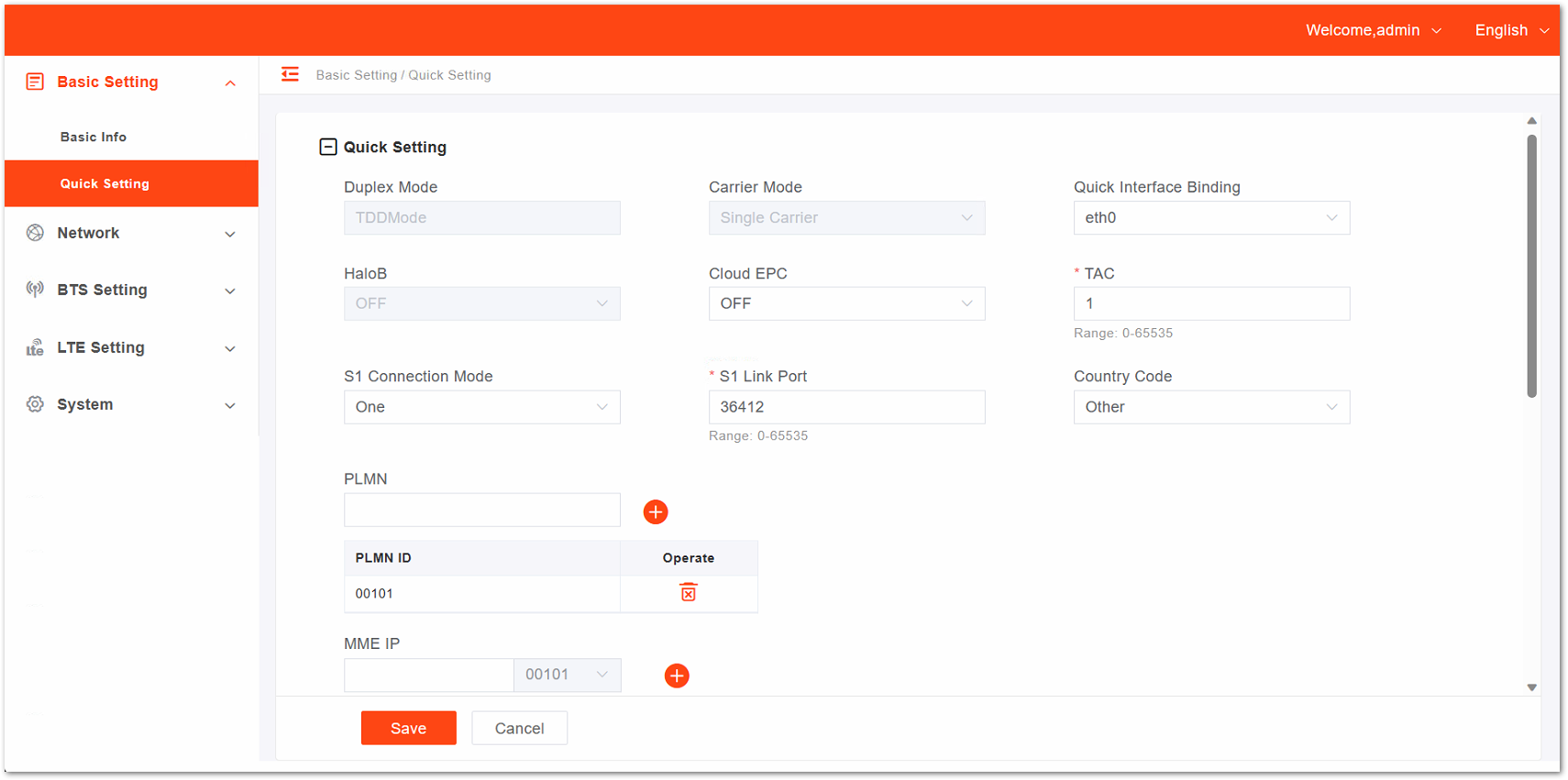1568x780 pixels.
Task: Click the scrollbar down arrow
Action: coord(1531,687)
